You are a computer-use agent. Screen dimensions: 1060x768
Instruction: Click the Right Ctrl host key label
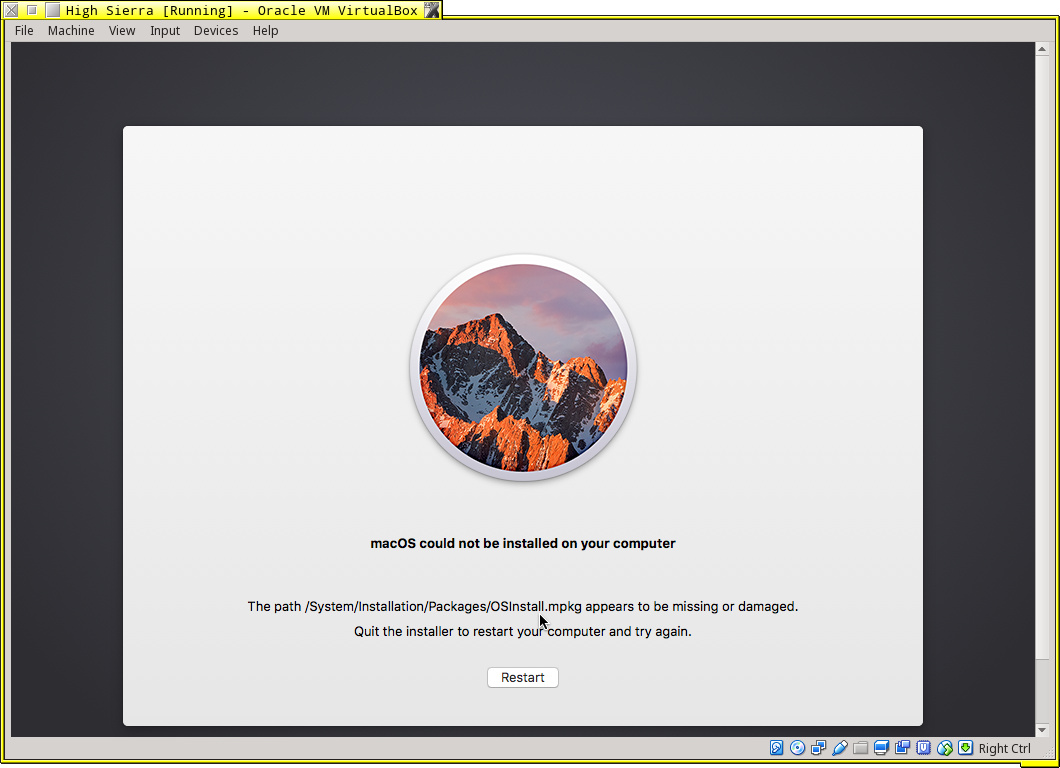click(1005, 748)
